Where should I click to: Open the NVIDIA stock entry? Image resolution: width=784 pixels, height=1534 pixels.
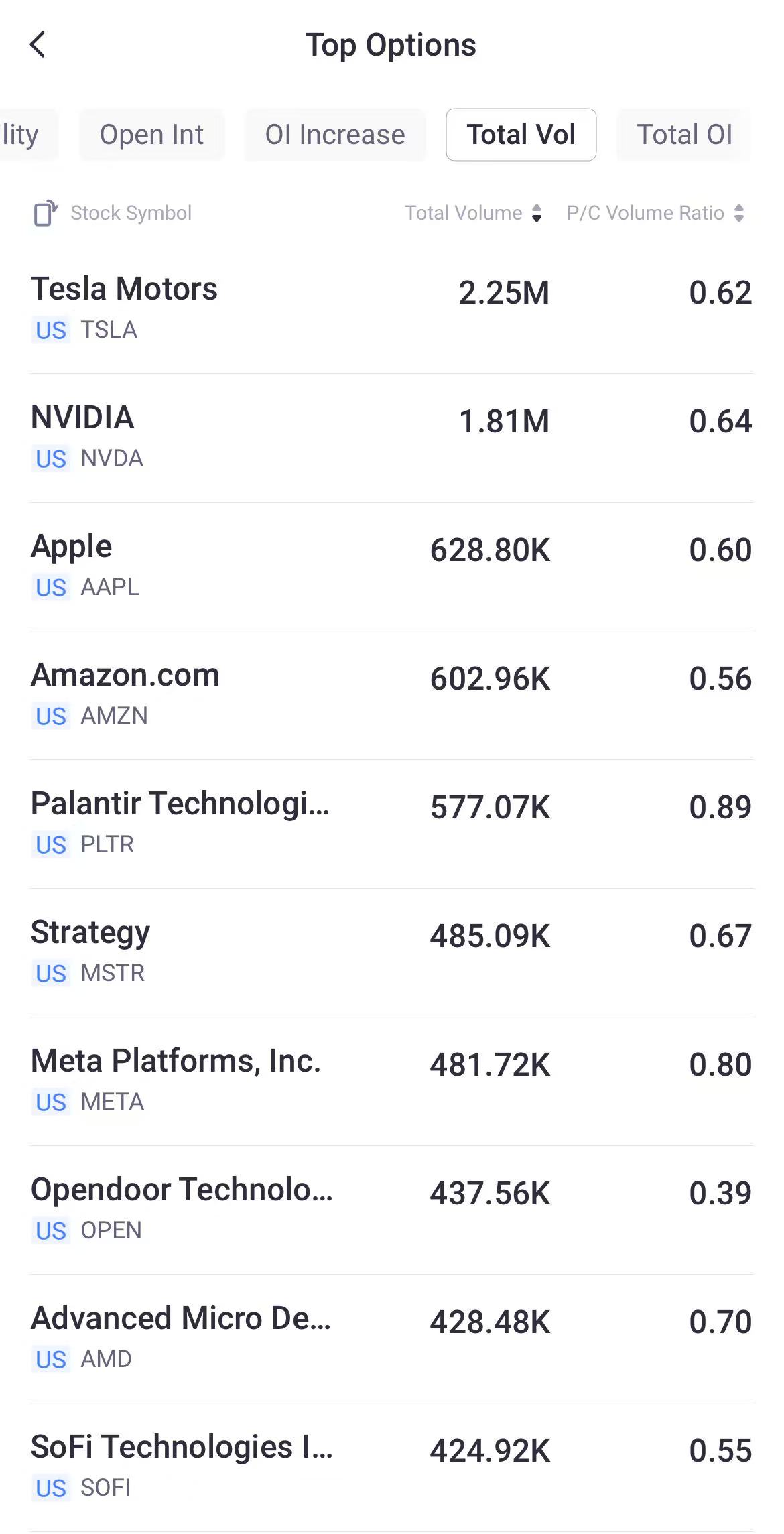click(x=391, y=437)
